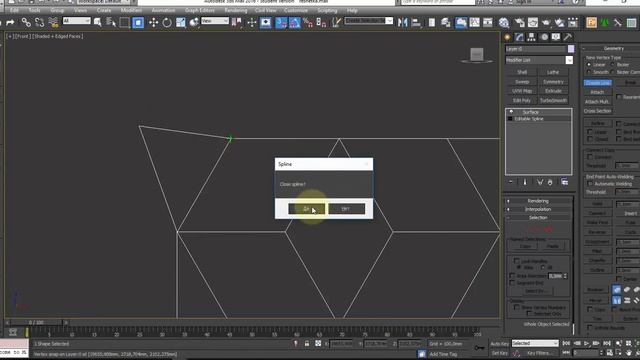Switch to Modify panel tab icon
The height and width of the screenshot is (360, 640).
(x=519, y=37)
